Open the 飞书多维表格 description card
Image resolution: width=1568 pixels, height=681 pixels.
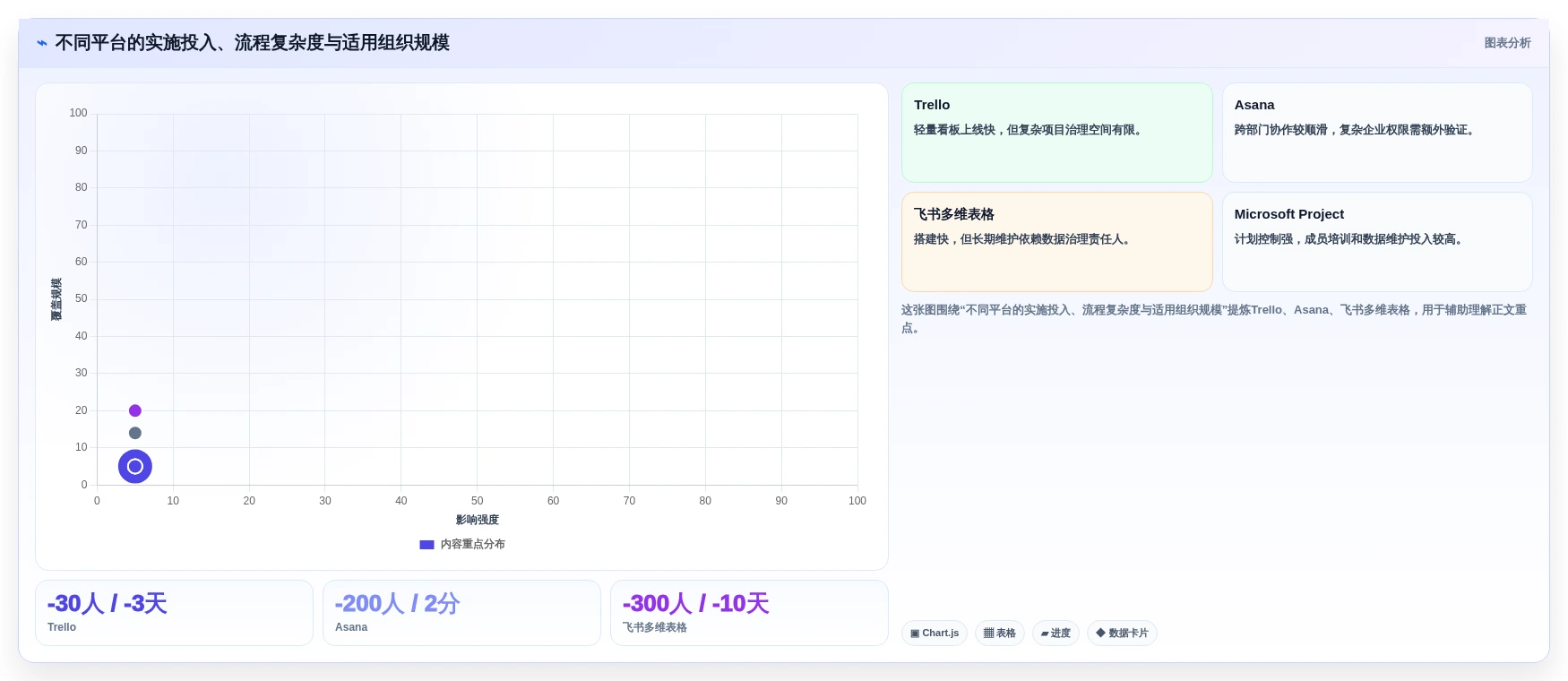click(1056, 242)
